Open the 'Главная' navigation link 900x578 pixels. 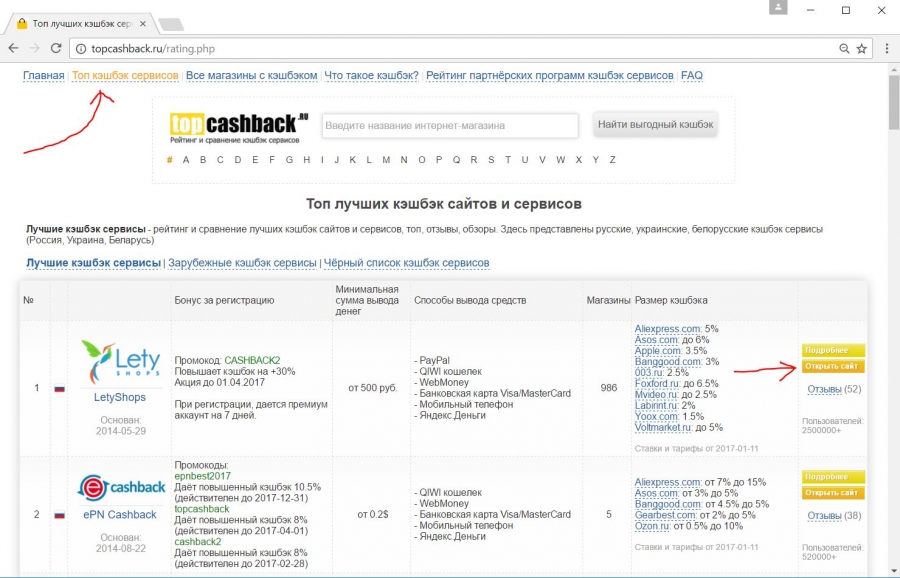point(44,75)
